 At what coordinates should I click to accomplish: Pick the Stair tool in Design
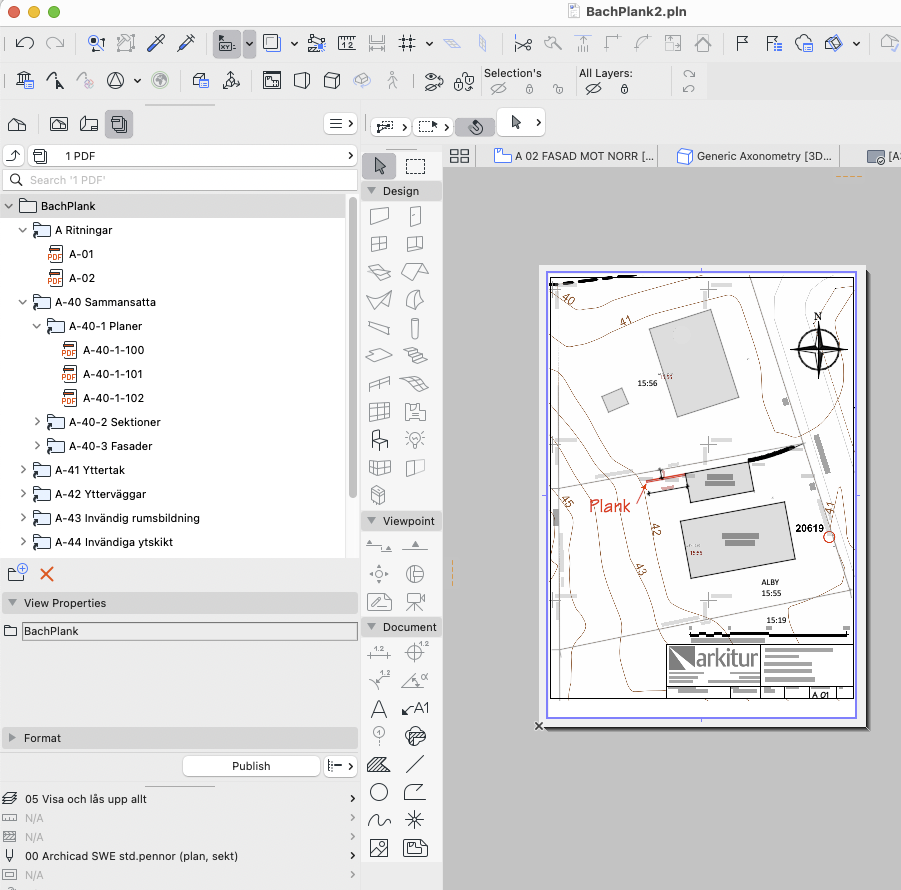[414, 355]
